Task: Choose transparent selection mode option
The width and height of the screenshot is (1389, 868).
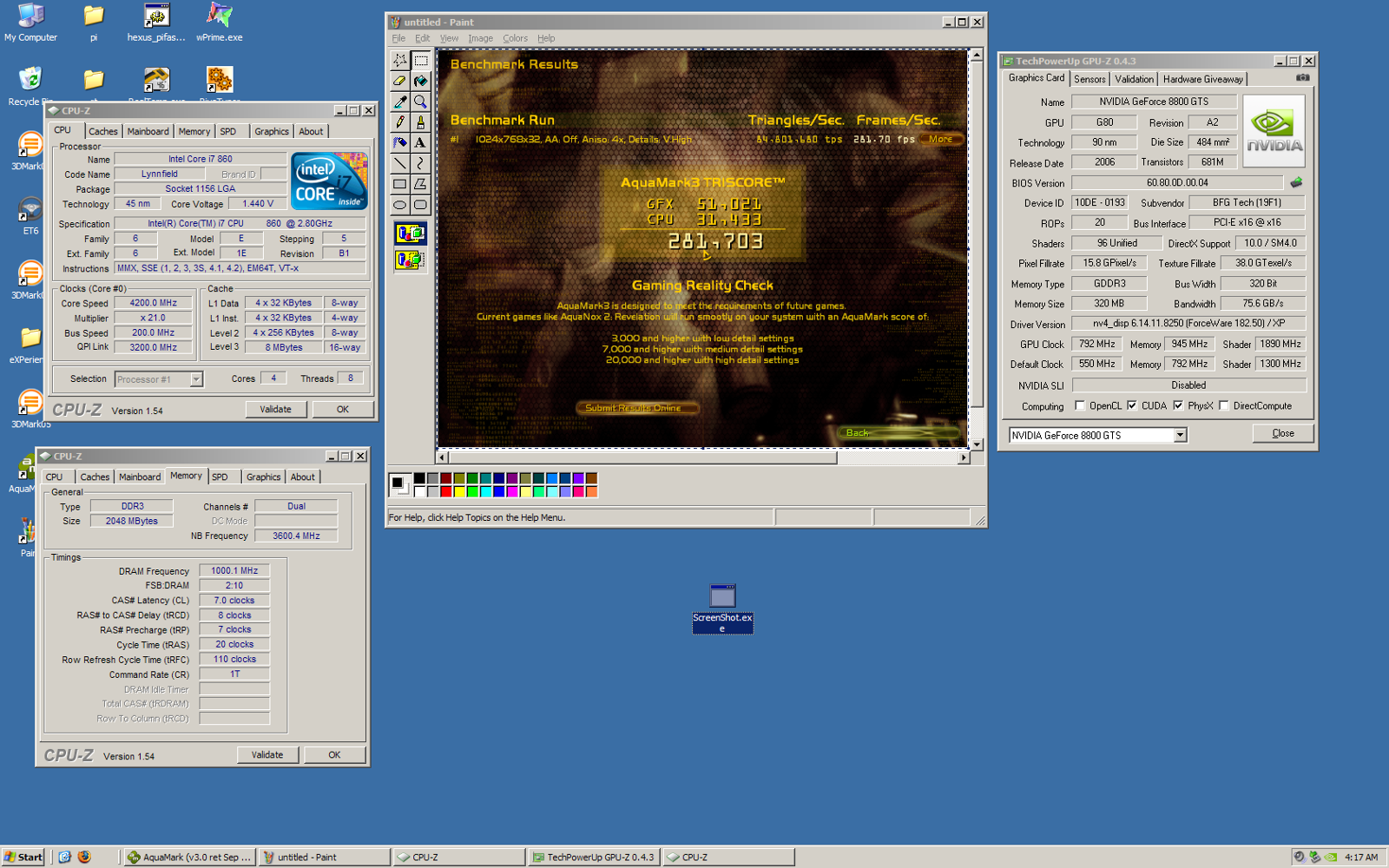Action: pos(411,260)
